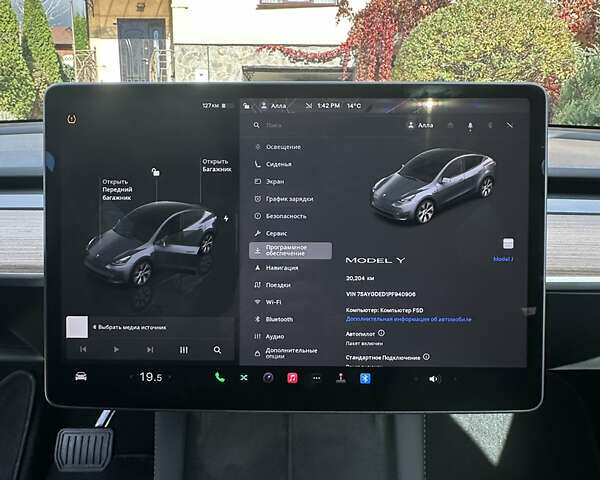The image size is (600, 480).
Task: Open Дополнительная информация об автомобиле link
Action: pyautogui.click(x=409, y=319)
